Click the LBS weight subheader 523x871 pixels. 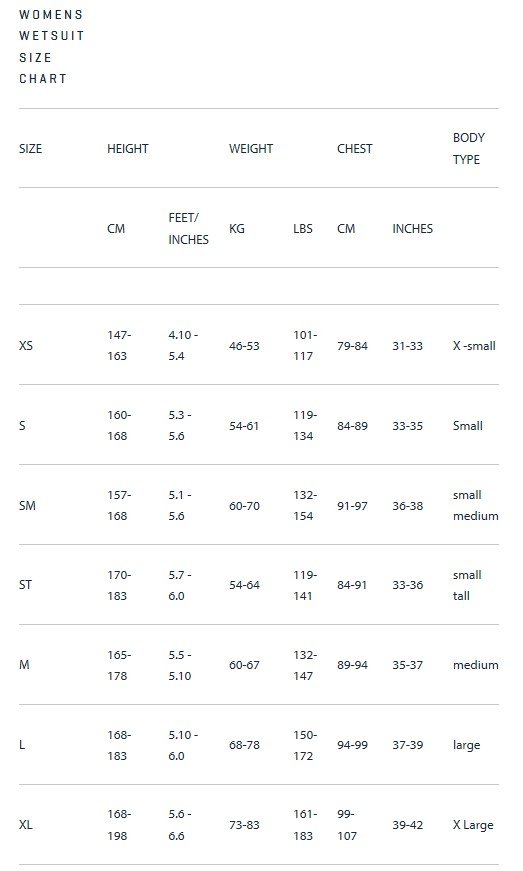[x=303, y=229]
